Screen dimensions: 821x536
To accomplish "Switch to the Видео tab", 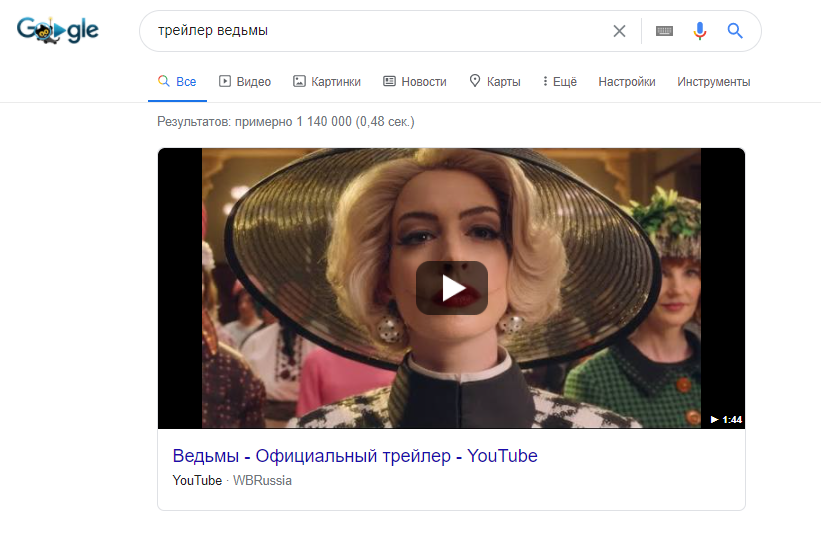I will (x=245, y=82).
